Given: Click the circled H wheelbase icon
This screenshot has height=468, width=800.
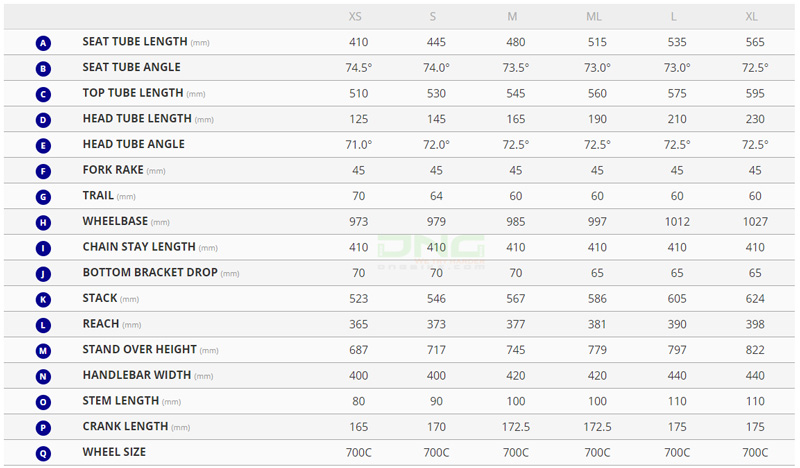Looking at the screenshot, I should coord(43,223).
